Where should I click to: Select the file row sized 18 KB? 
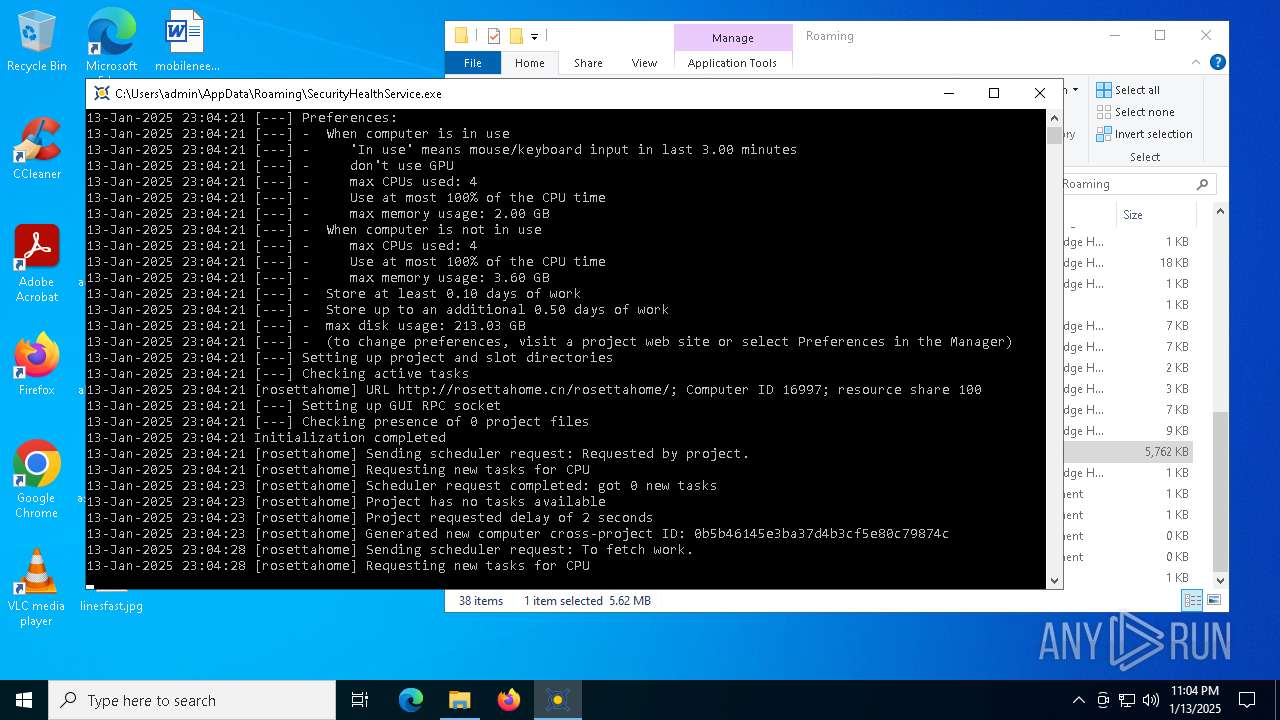(1127, 263)
